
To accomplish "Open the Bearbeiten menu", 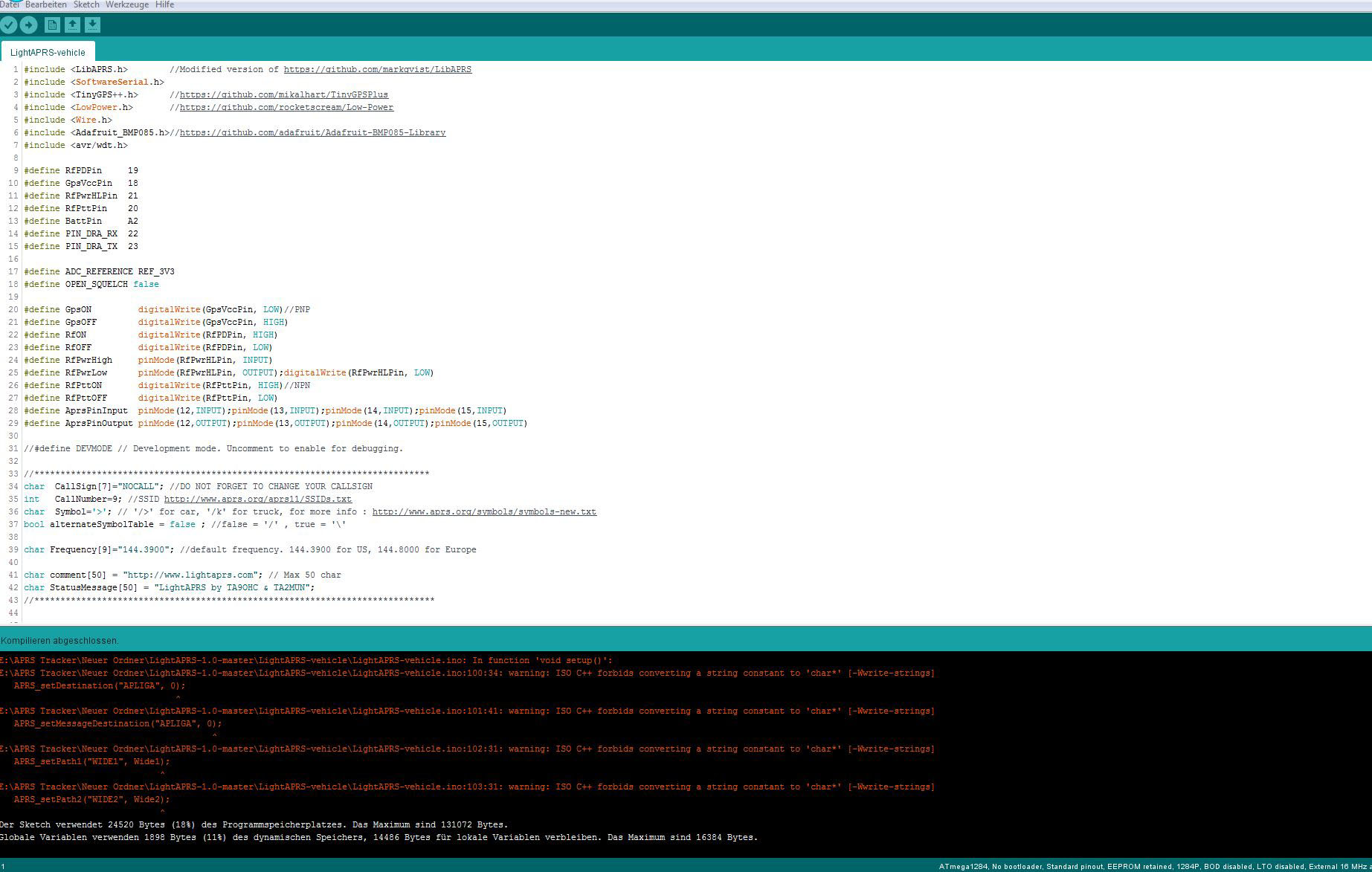I will [x=45, y=4].
